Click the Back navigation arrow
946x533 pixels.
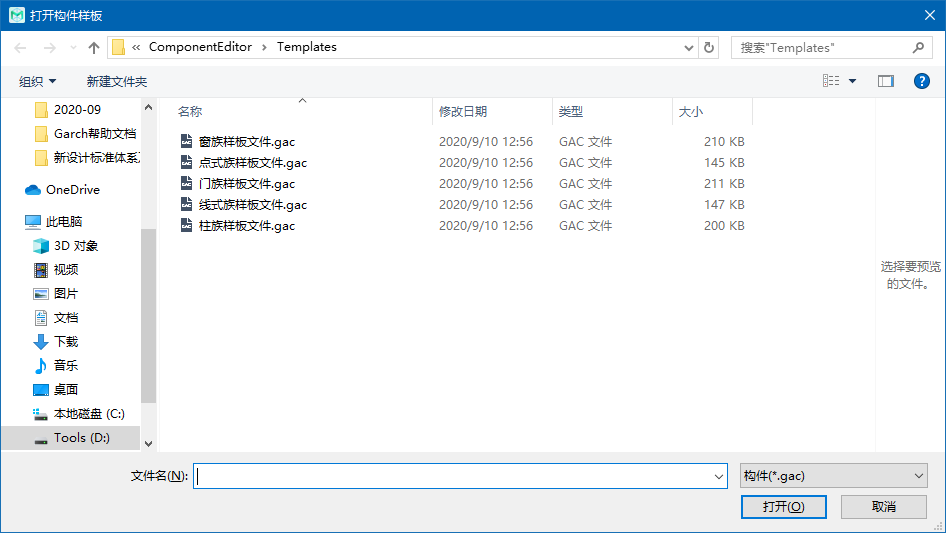[21, 48]
